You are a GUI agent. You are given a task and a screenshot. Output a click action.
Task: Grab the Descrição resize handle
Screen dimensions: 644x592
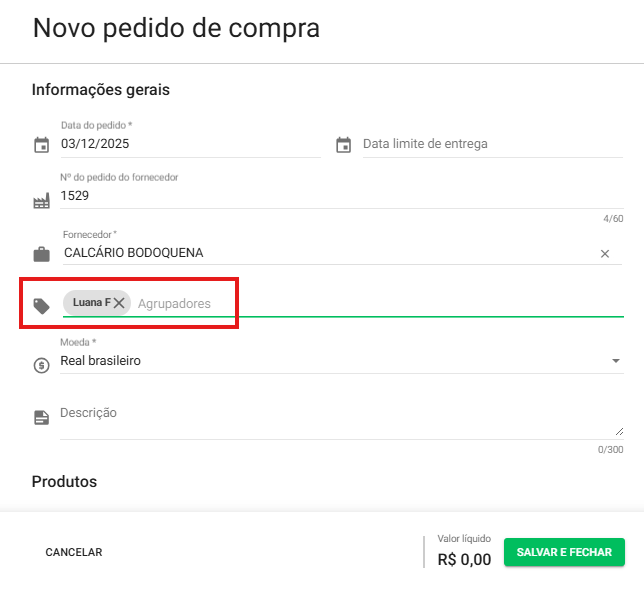point(619,432)
